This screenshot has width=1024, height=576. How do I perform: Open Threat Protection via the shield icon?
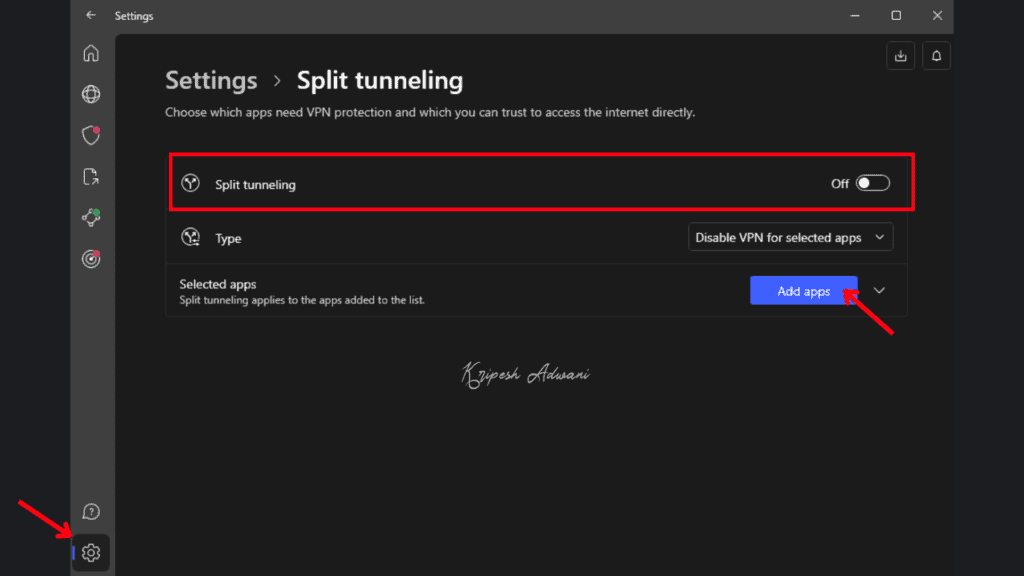(x=91, y=135)
